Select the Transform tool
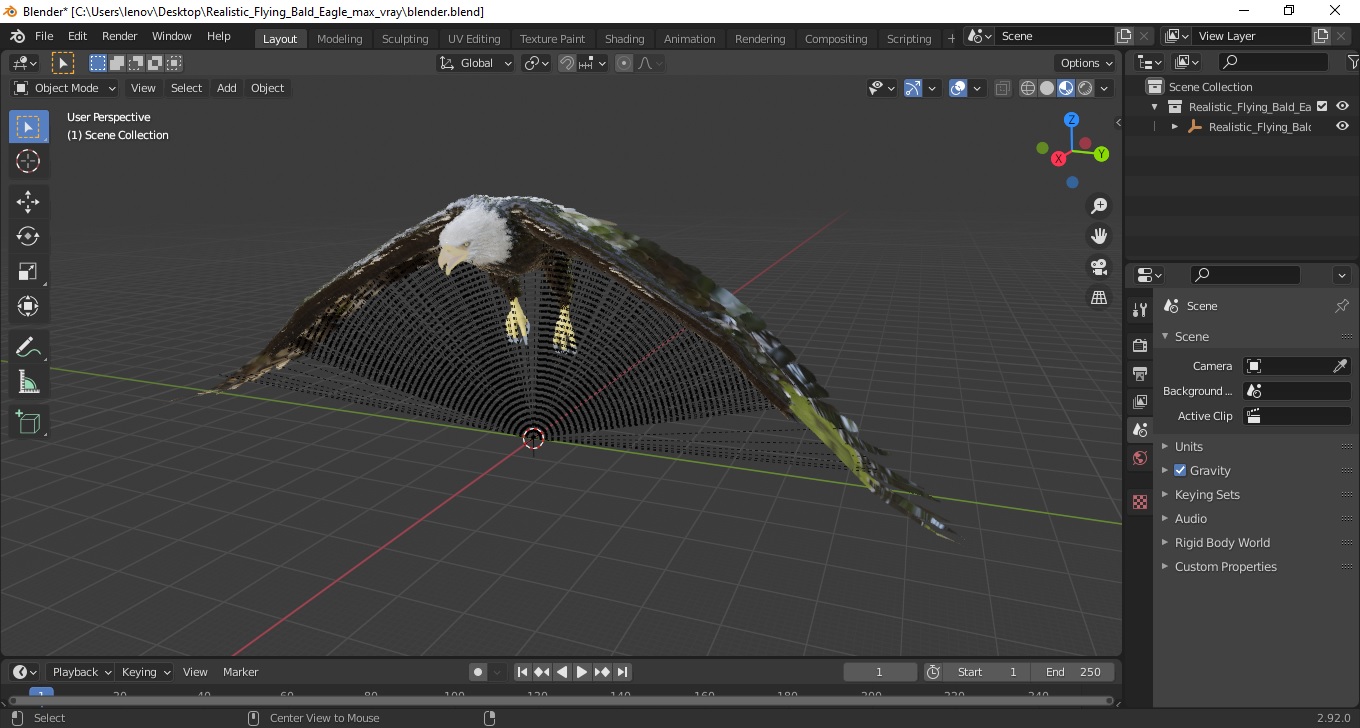1360x728 pixels. click(x=28, y=306)
